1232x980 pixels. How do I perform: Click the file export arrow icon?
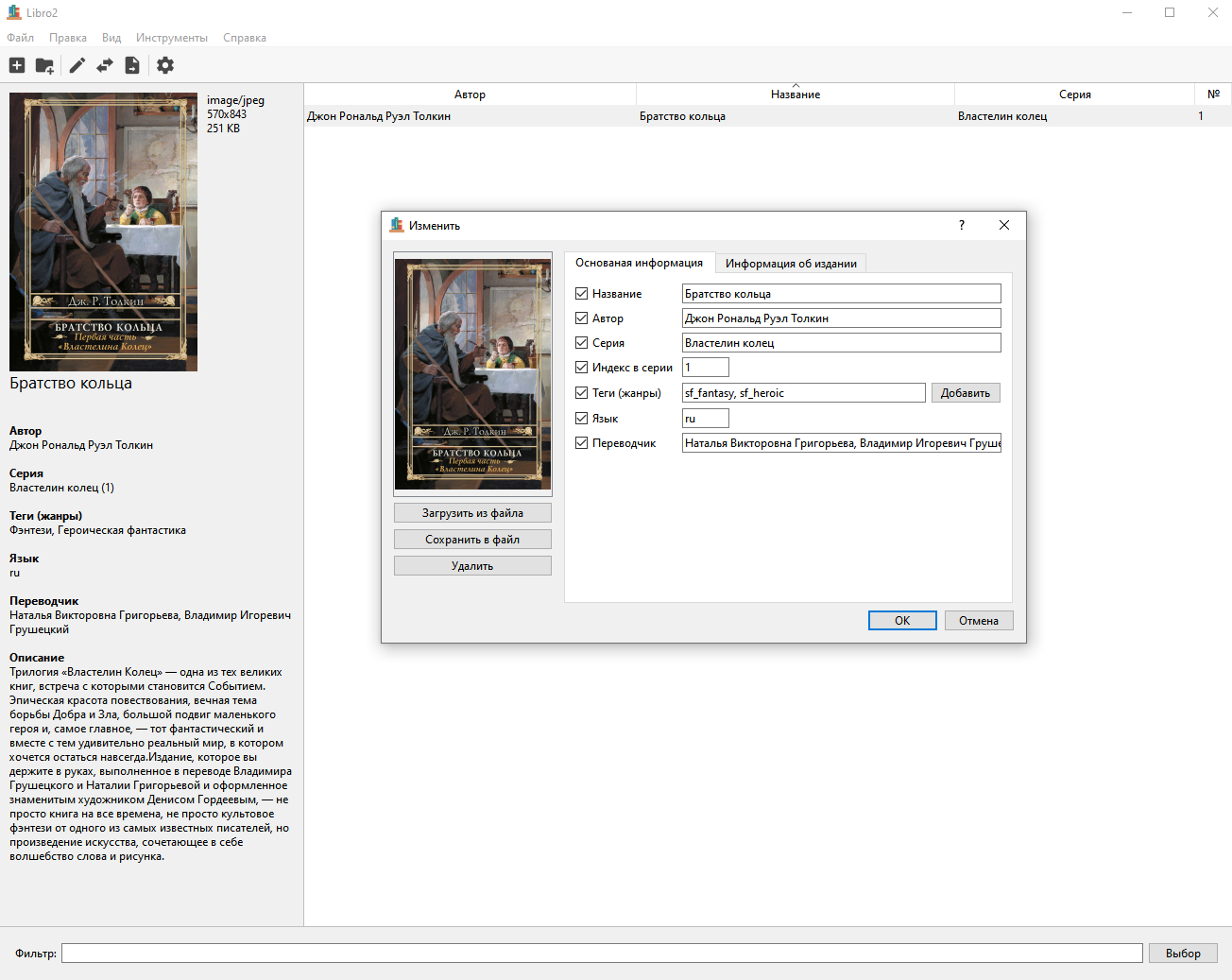(x=132, y=65)
